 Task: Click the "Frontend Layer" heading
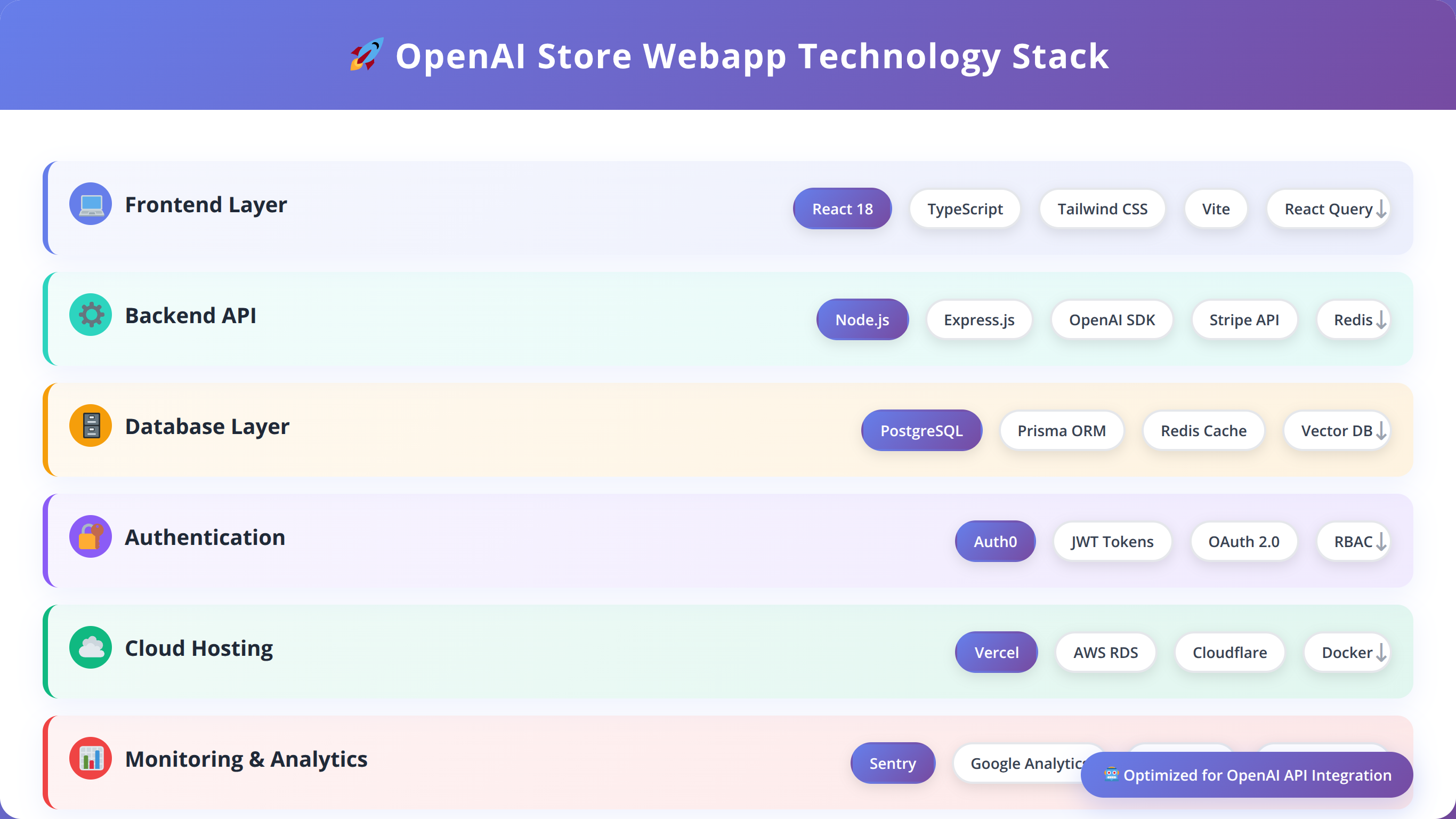point(206,204)
